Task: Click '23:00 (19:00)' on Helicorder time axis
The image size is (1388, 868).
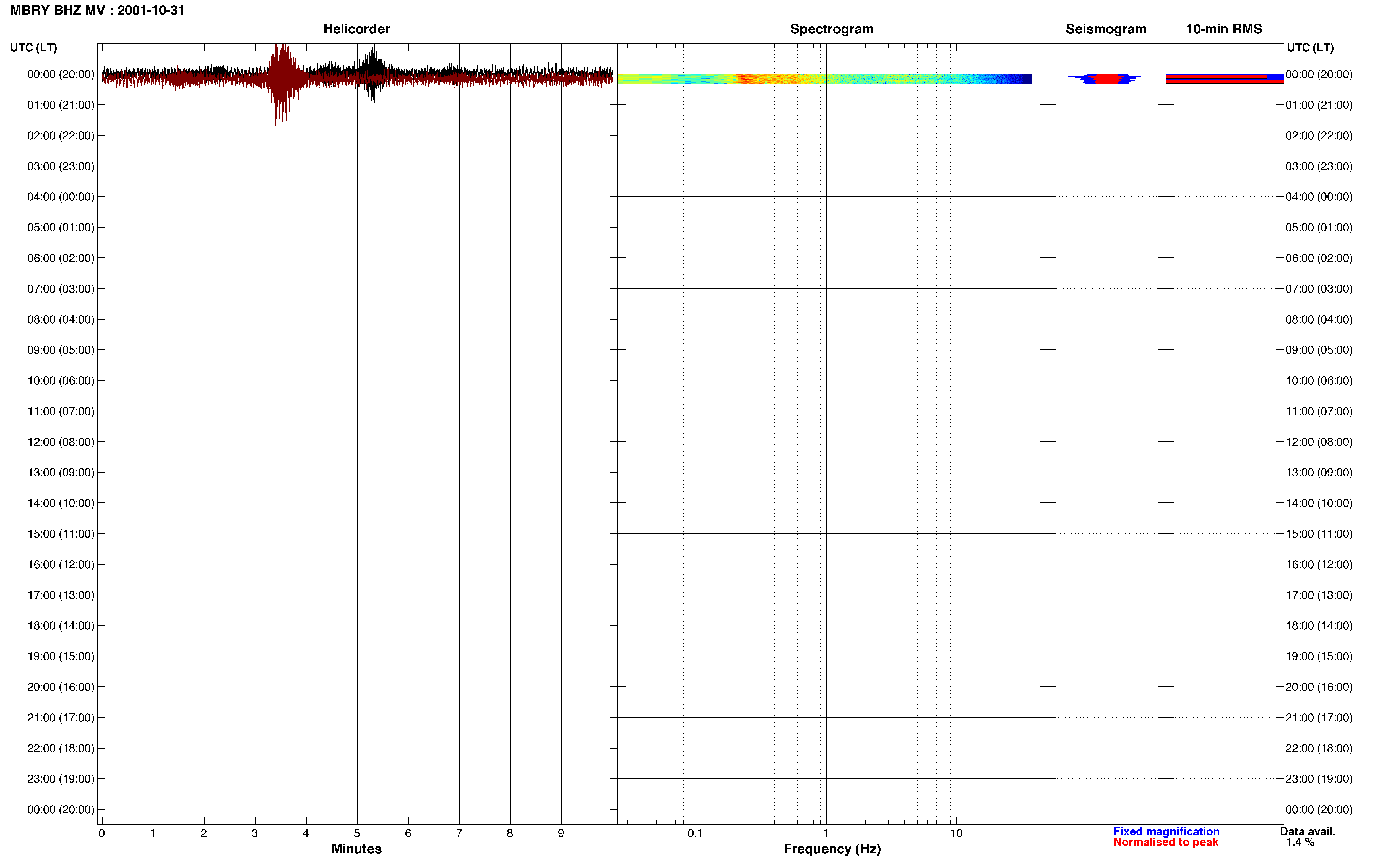Action: (x=61, y=779)
